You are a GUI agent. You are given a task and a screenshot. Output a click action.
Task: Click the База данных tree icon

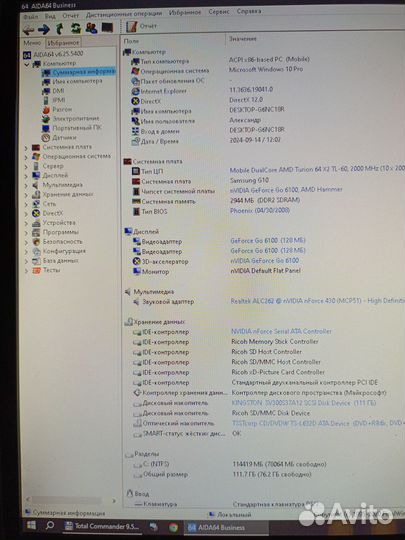tap(36, 261)
